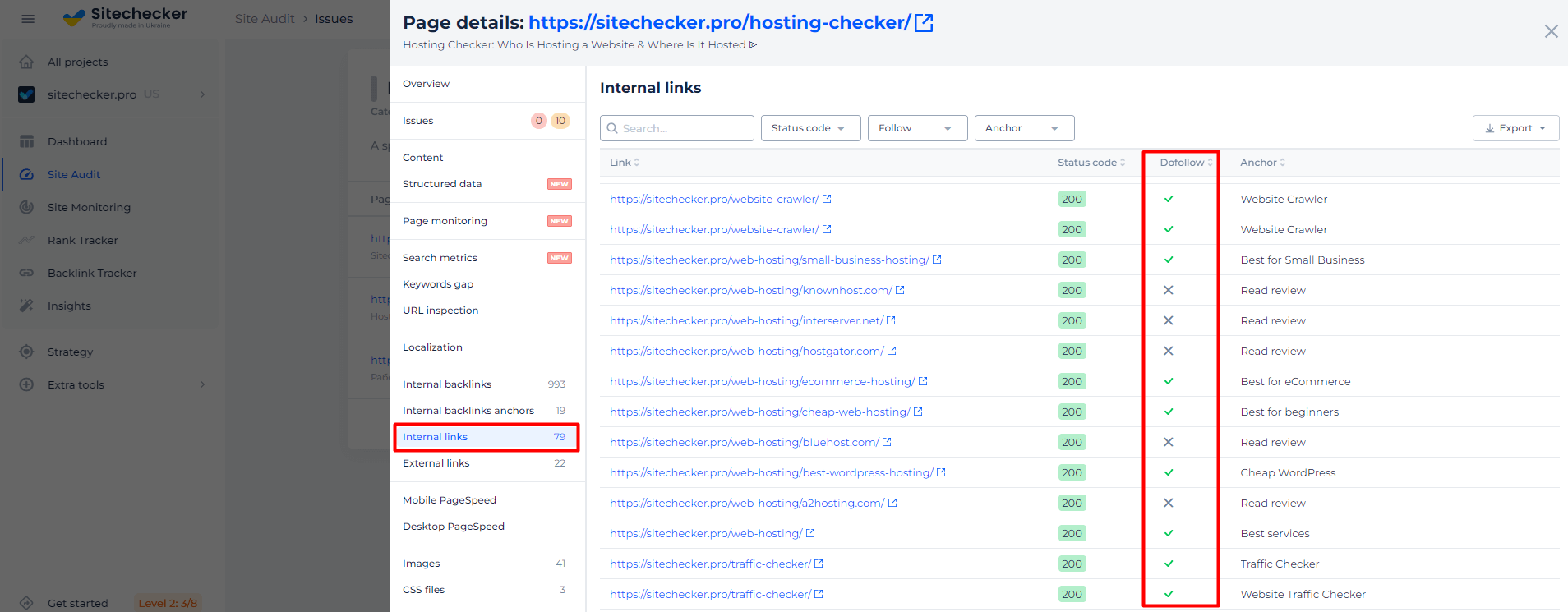The image size is (1568, 612).
Task: Select the Internal links section
Action: (487, 437)
